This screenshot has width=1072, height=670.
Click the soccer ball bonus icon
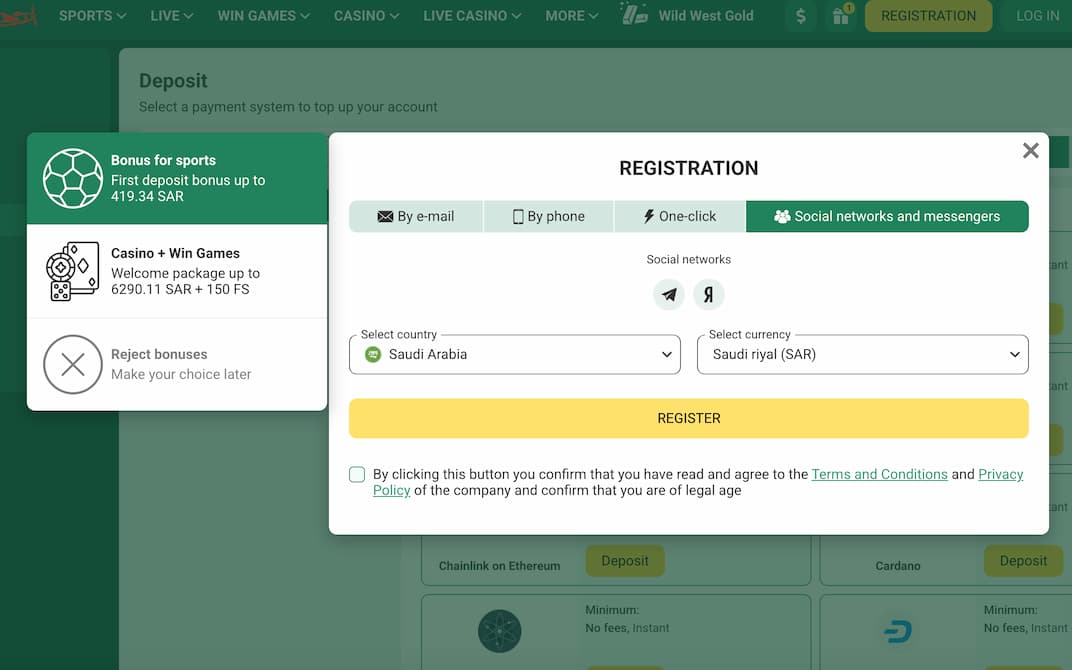point(72,178)
